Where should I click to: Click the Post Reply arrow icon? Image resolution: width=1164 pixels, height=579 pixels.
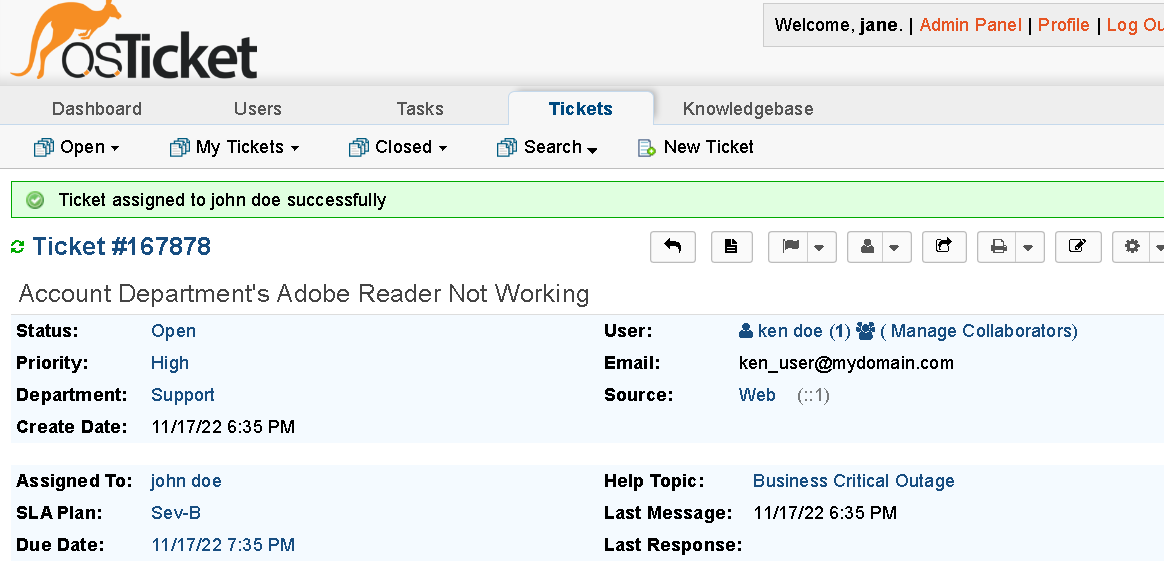click(672, 246)
